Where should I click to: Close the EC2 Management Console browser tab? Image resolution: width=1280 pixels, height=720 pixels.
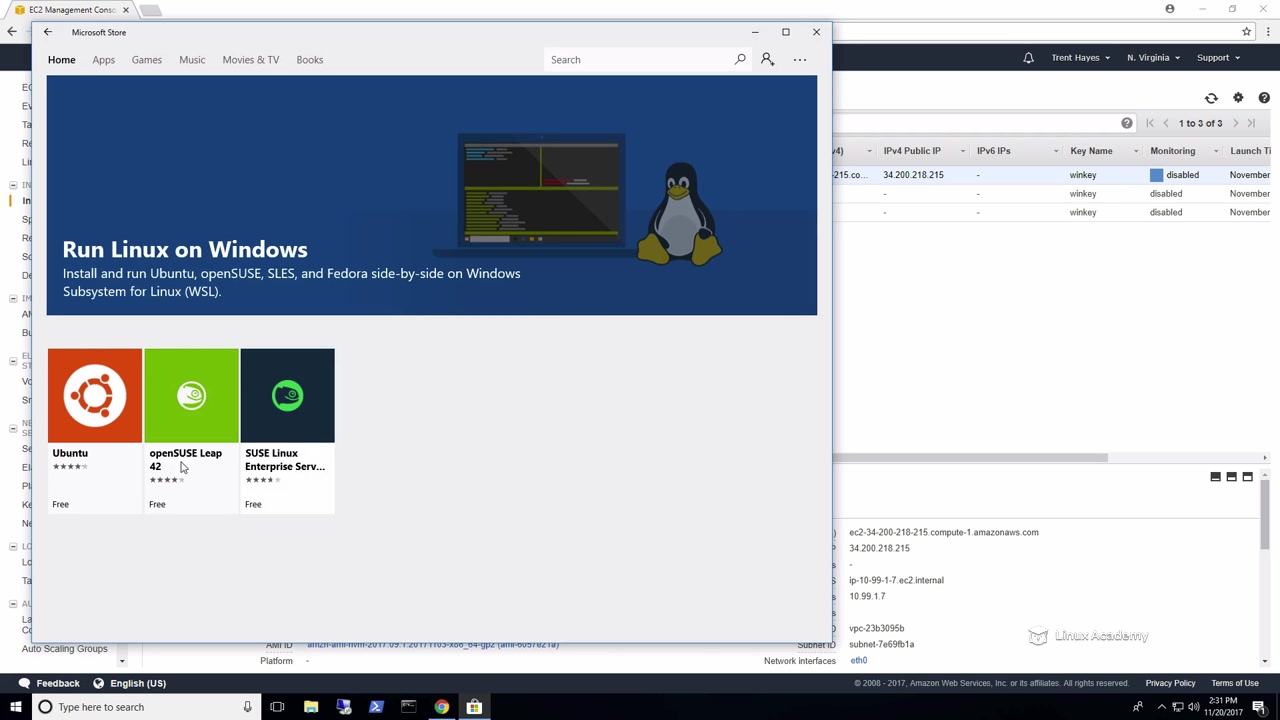pos(125,10)
